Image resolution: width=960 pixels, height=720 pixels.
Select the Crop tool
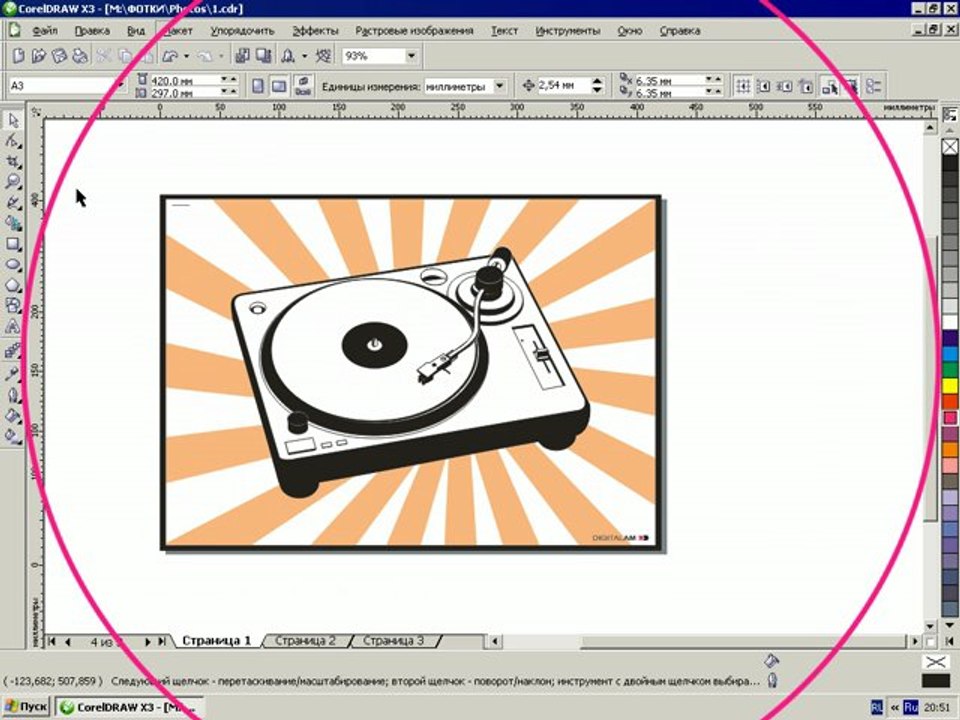click(13, 162)
